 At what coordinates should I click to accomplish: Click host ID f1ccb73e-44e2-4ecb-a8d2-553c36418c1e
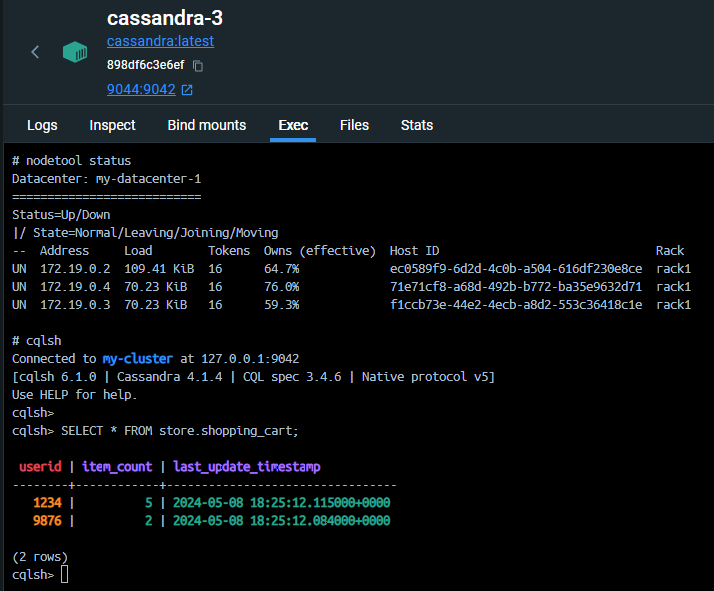click(x=516, y=305)
